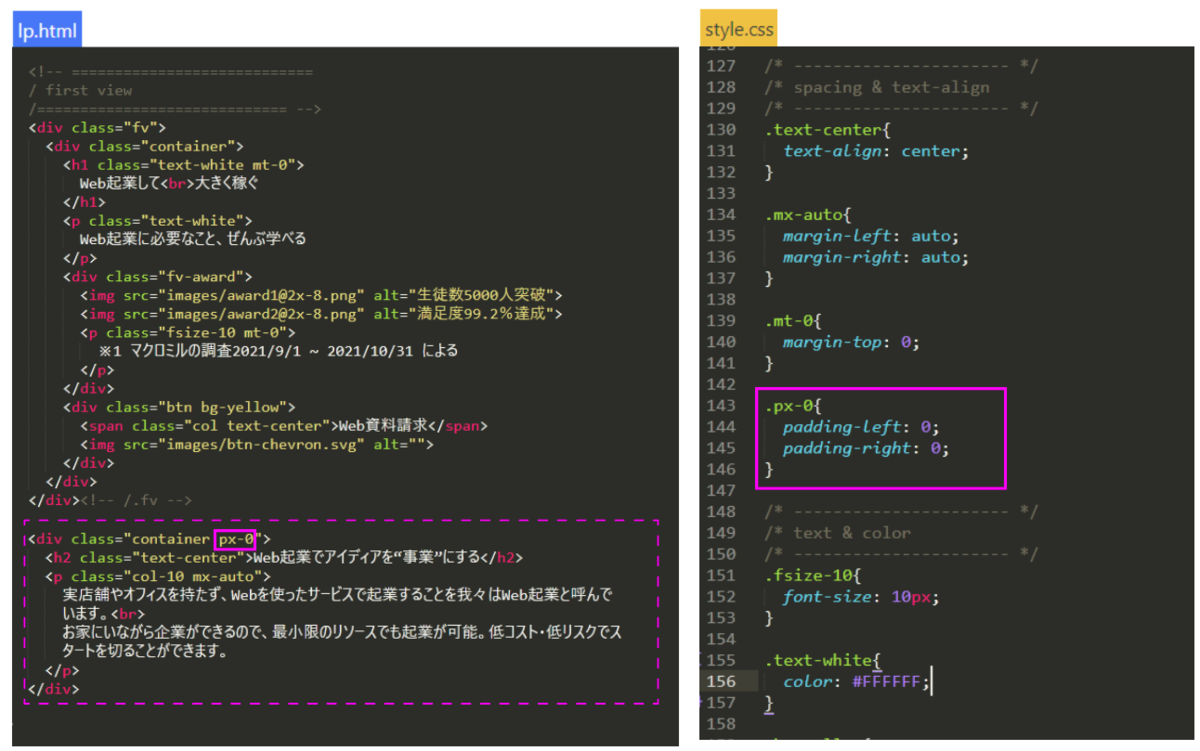Click the "spacing & text-align" comment in style.css
Viewport: 1200px width, 751px height.
click(877, 87)
